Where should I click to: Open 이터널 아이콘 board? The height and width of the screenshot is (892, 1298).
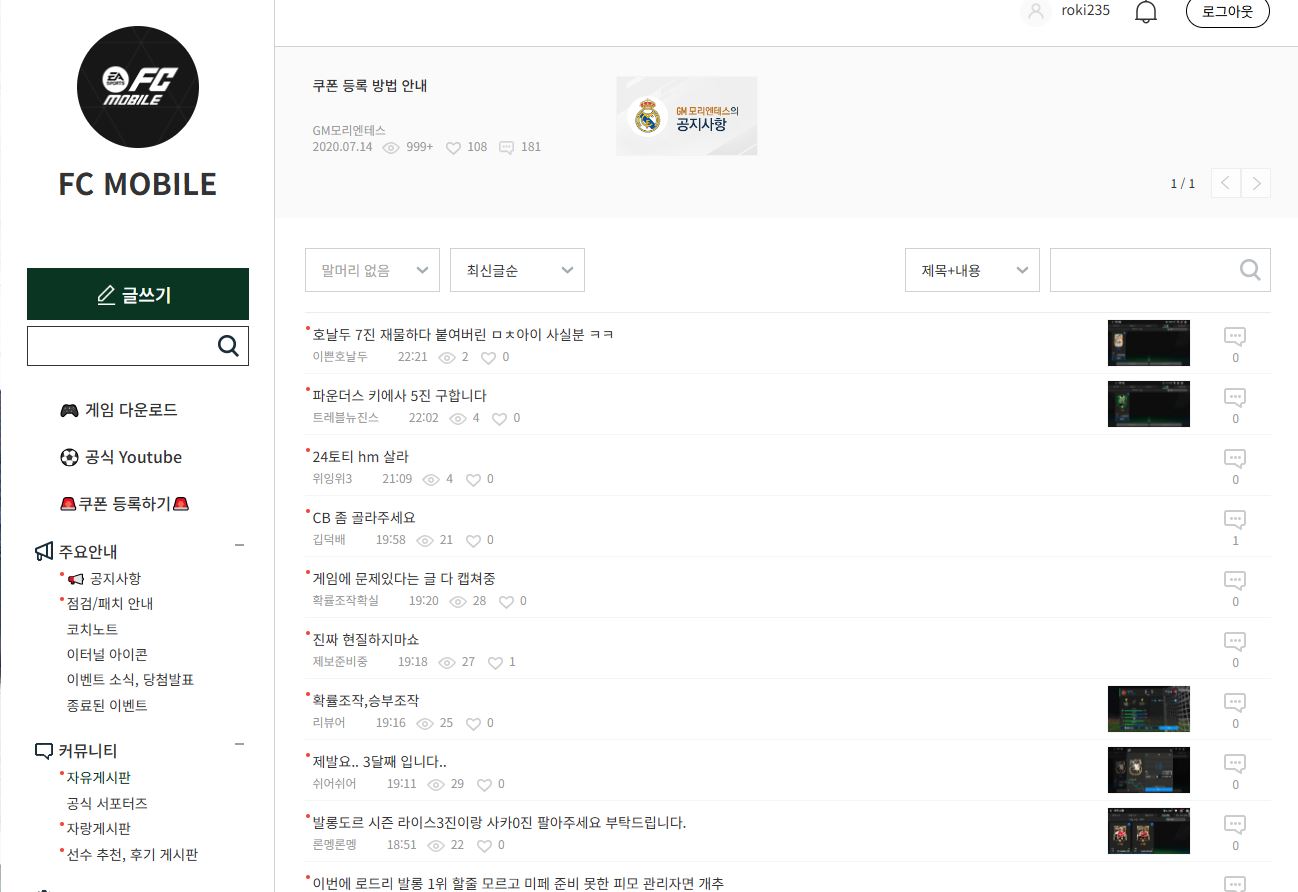coord(107,654)
